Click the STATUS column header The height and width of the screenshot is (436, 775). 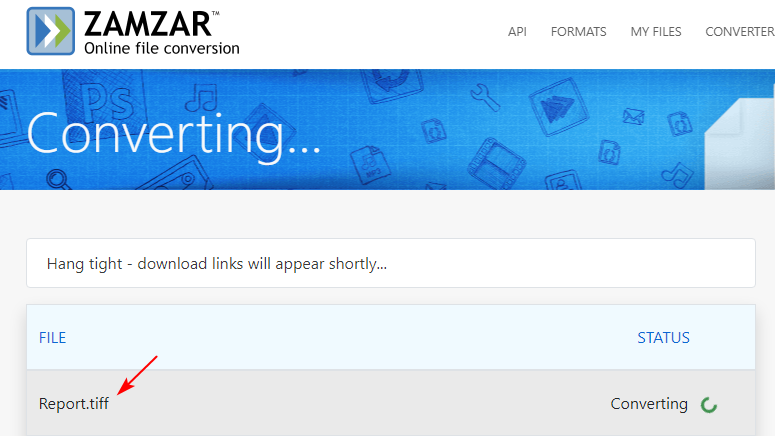pos(663,338)
